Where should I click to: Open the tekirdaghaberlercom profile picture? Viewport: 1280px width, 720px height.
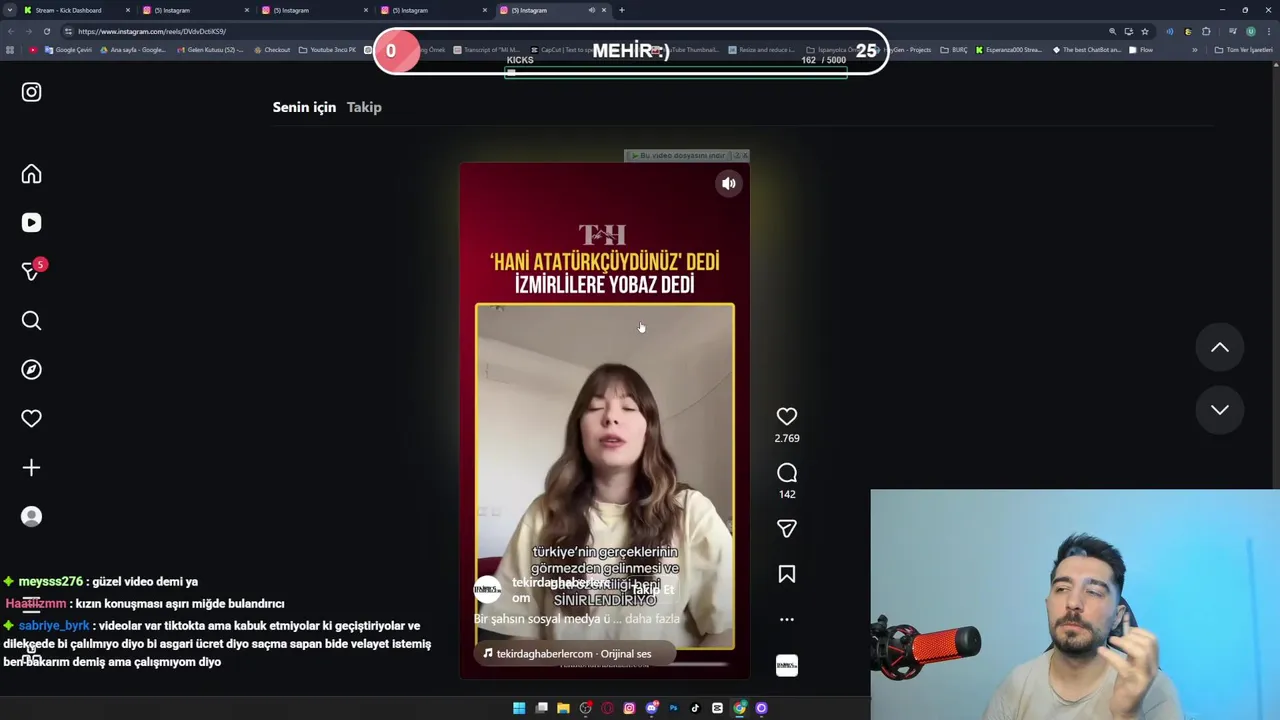click(488, 590)
